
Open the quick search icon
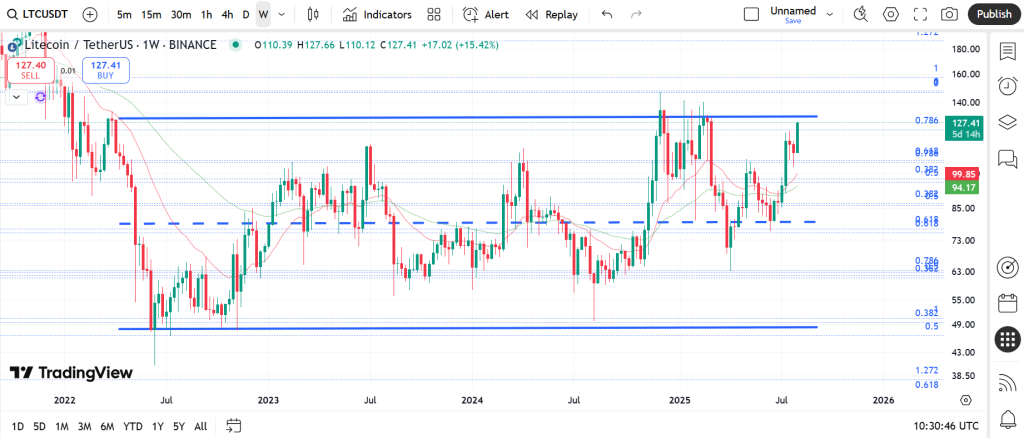click(861, 14)
